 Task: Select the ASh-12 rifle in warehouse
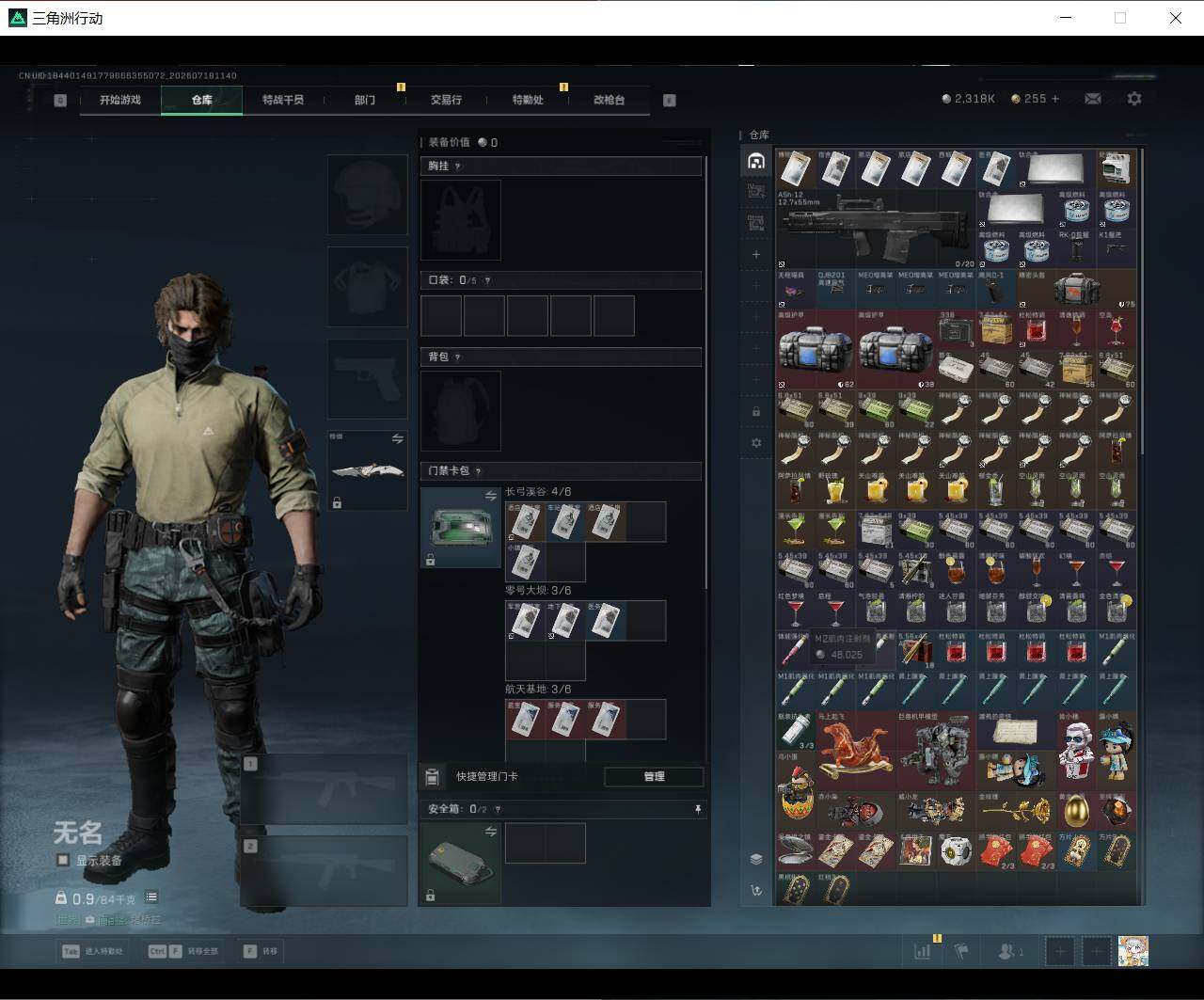876,230
